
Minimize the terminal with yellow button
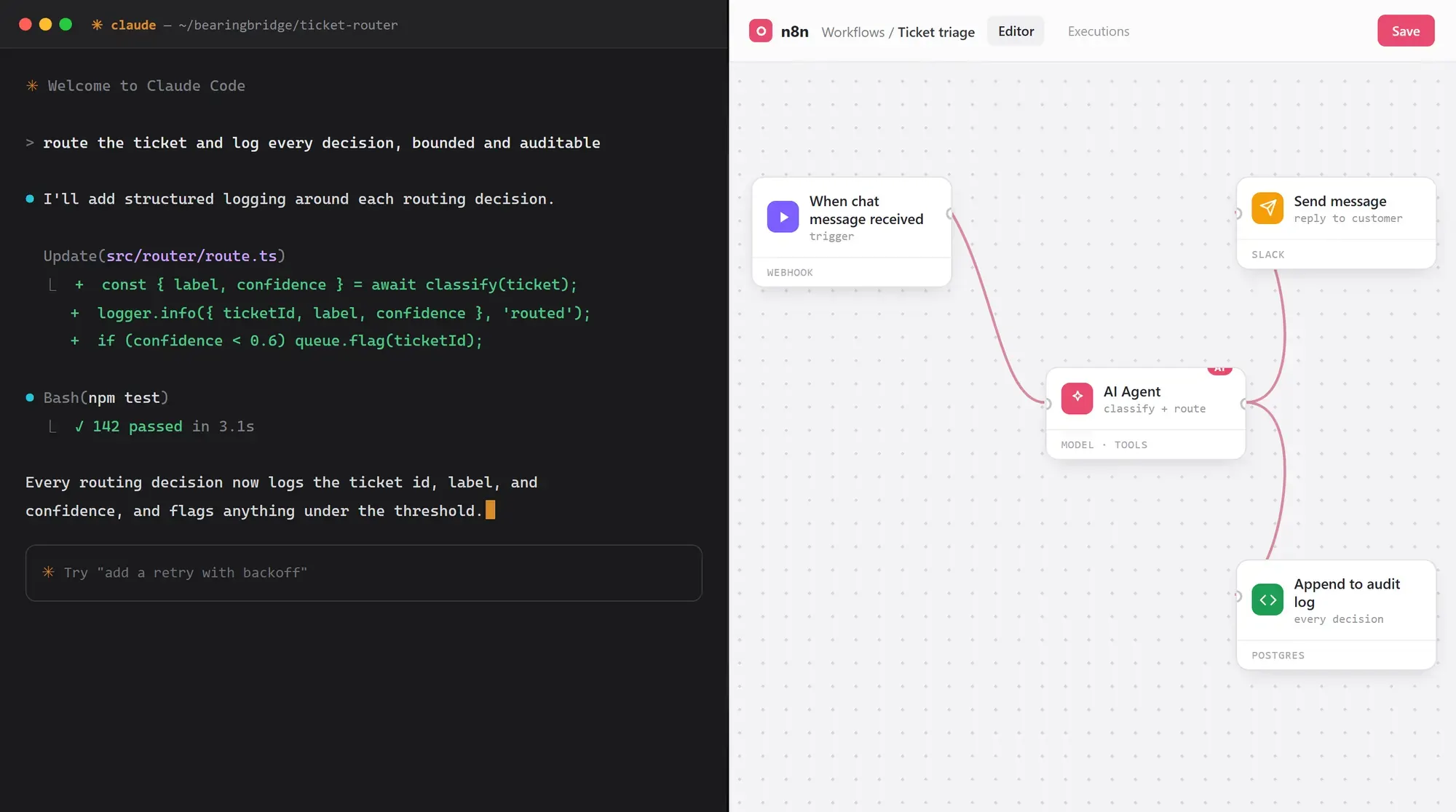point(45,24)
